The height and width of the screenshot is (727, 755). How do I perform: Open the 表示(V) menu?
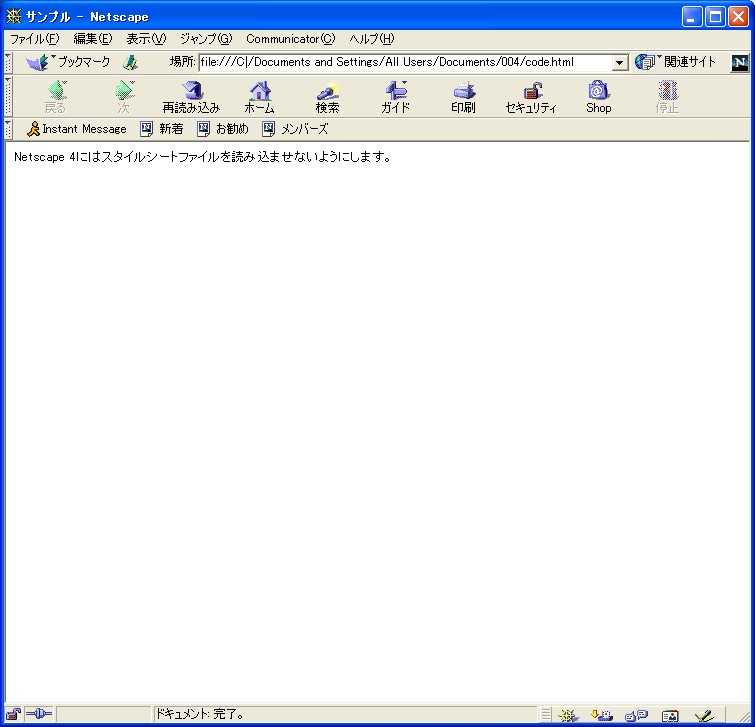click(x=146, y=39)
